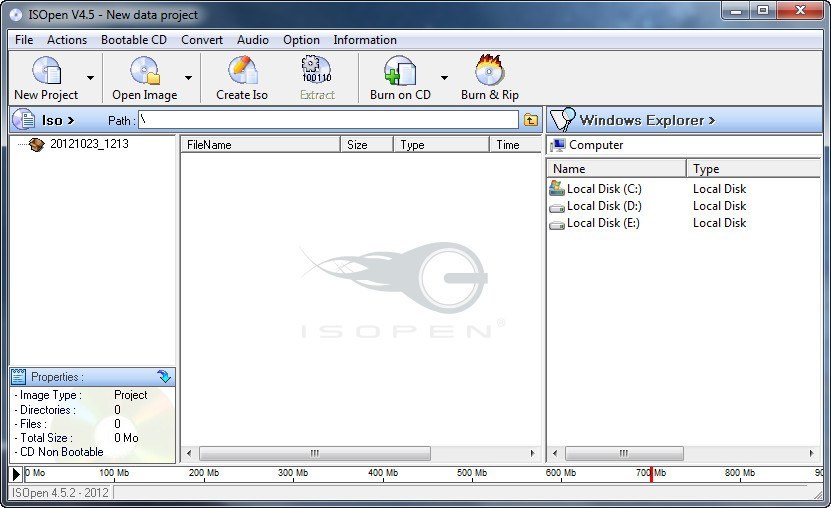Sort by Size column header
The image size is (831, 508).
click(367, 145)
